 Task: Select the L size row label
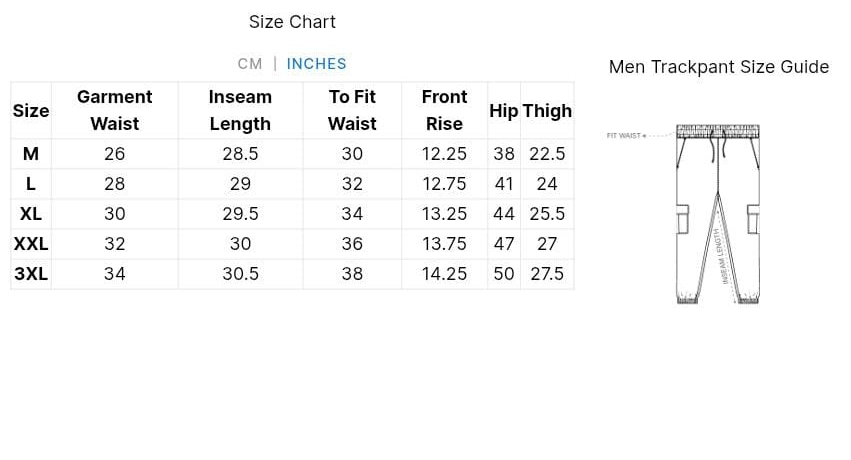(31, 184)
